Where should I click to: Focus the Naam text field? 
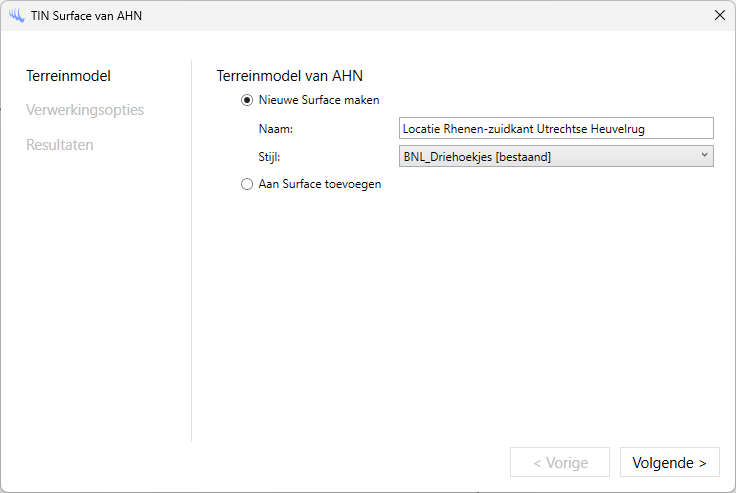[x=555, y=128]
